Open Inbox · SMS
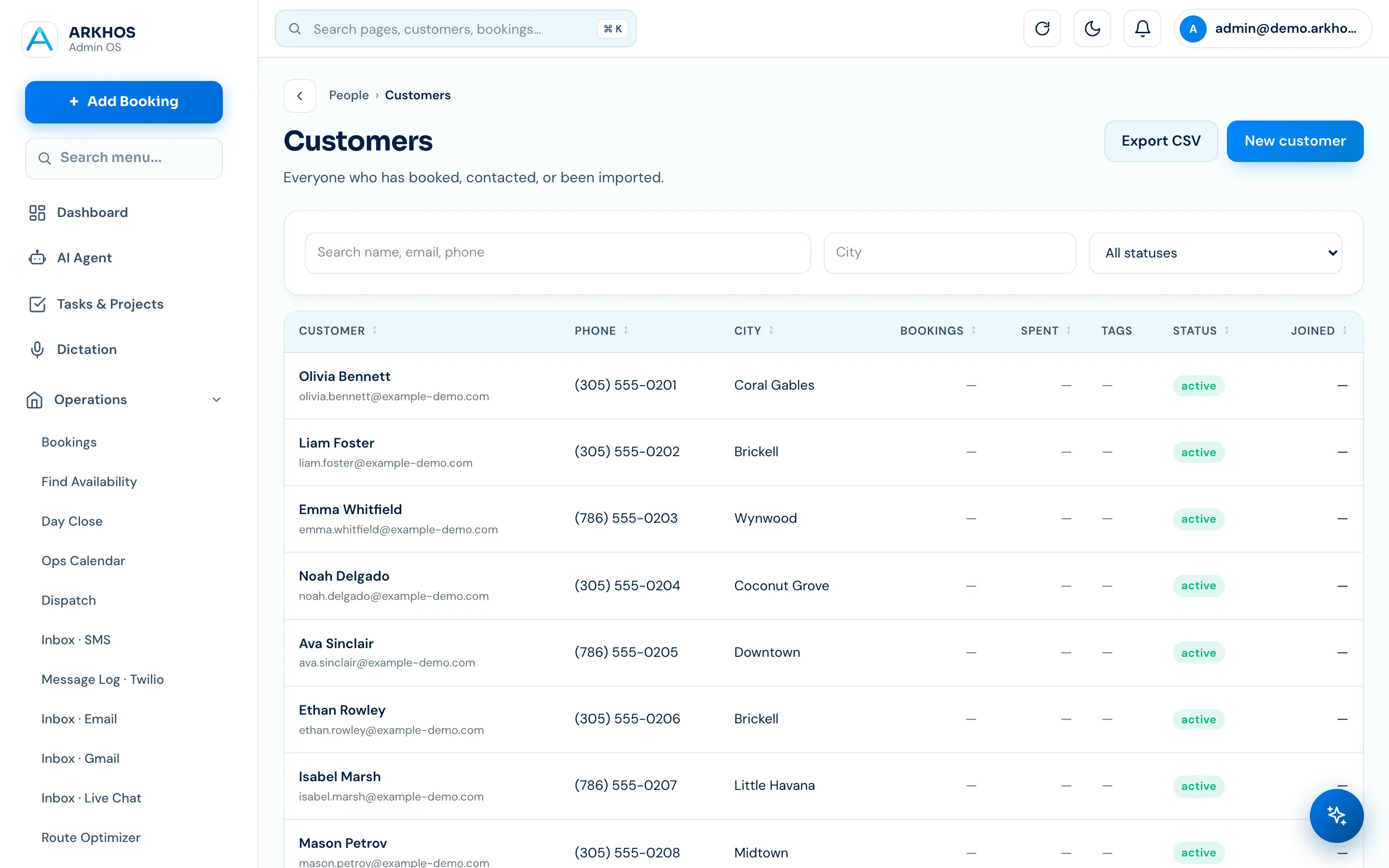Viewport: 1389px width, 868px height. click(76, 640)
